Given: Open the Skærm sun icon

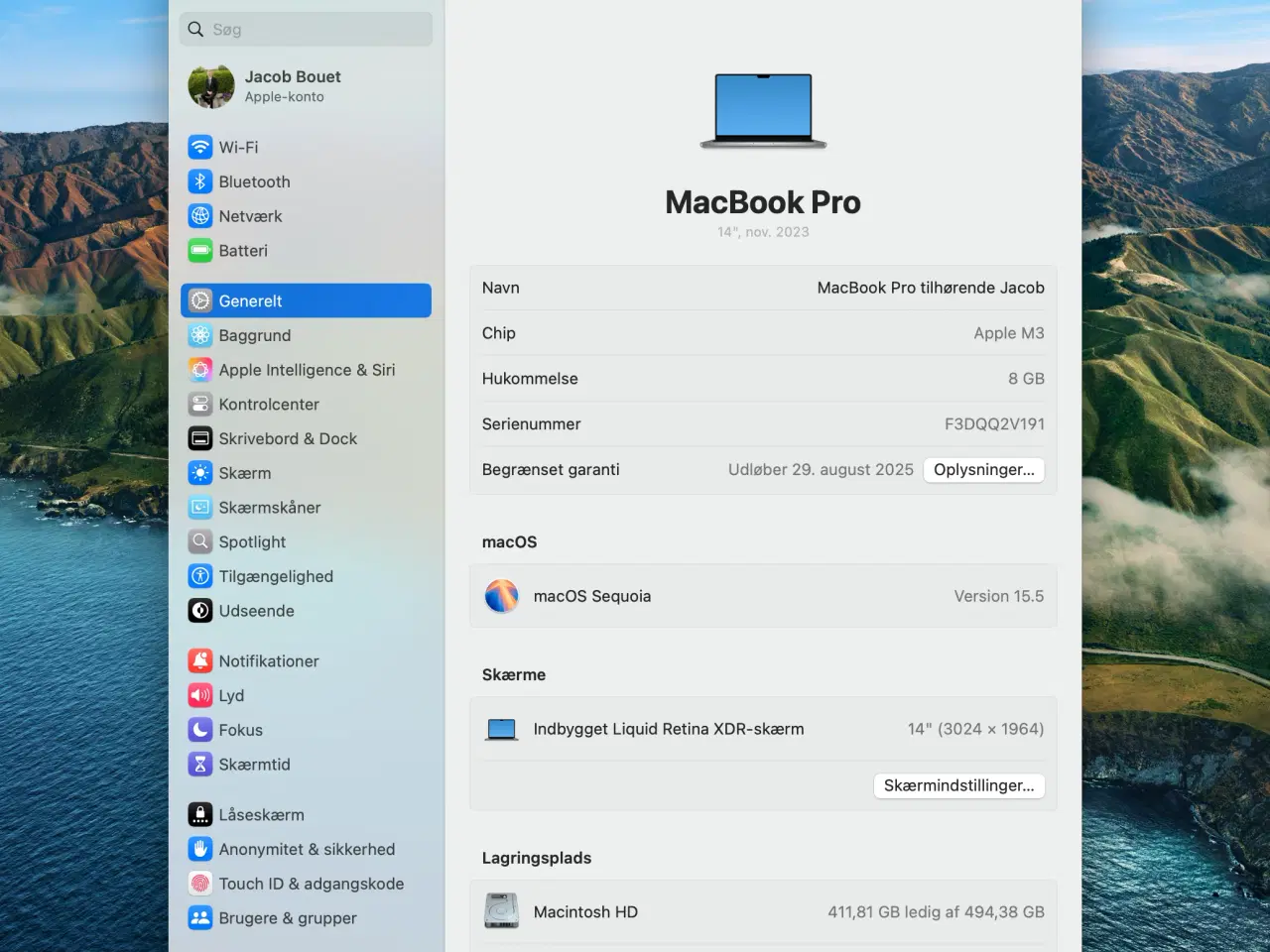Looking at the screenshot, I should pos(200,473).
